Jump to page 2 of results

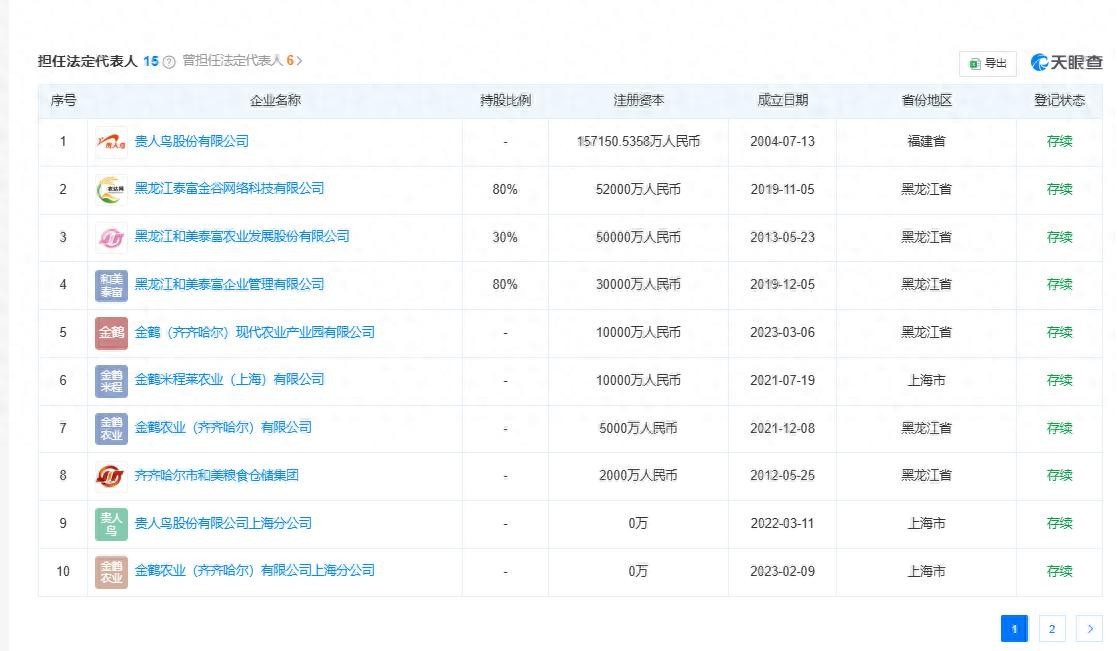(1052, 629)
